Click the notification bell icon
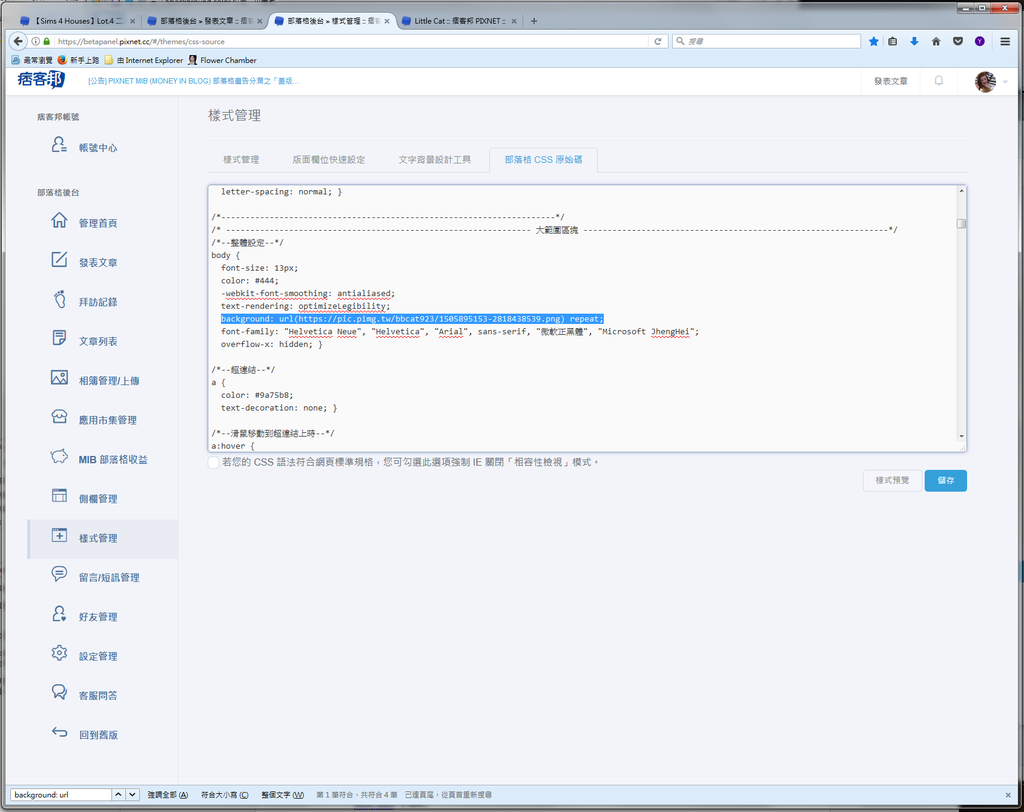 (x=938, y=81)
